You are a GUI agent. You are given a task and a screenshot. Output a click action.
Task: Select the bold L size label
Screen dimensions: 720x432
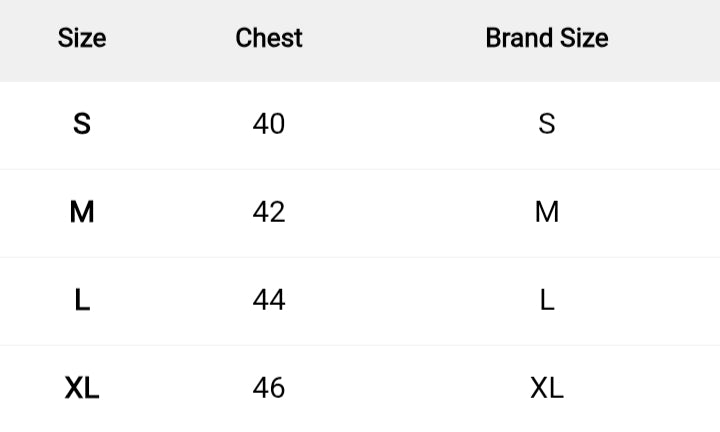(82, 300)
